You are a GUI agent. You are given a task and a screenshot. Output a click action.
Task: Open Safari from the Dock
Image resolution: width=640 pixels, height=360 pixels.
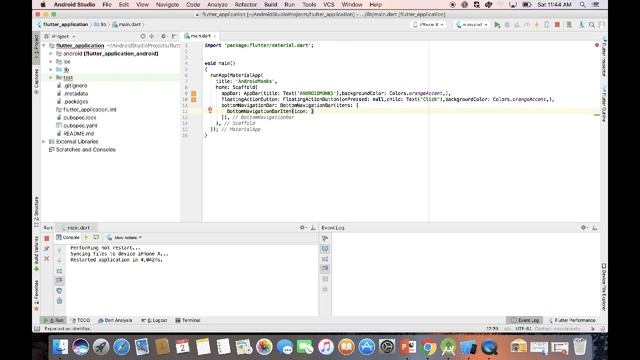[x=121, y=347]
